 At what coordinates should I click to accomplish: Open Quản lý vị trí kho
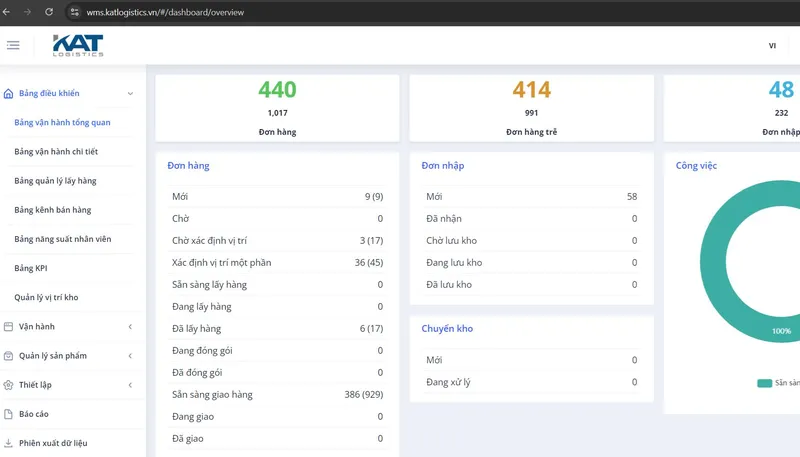[46, 297]
